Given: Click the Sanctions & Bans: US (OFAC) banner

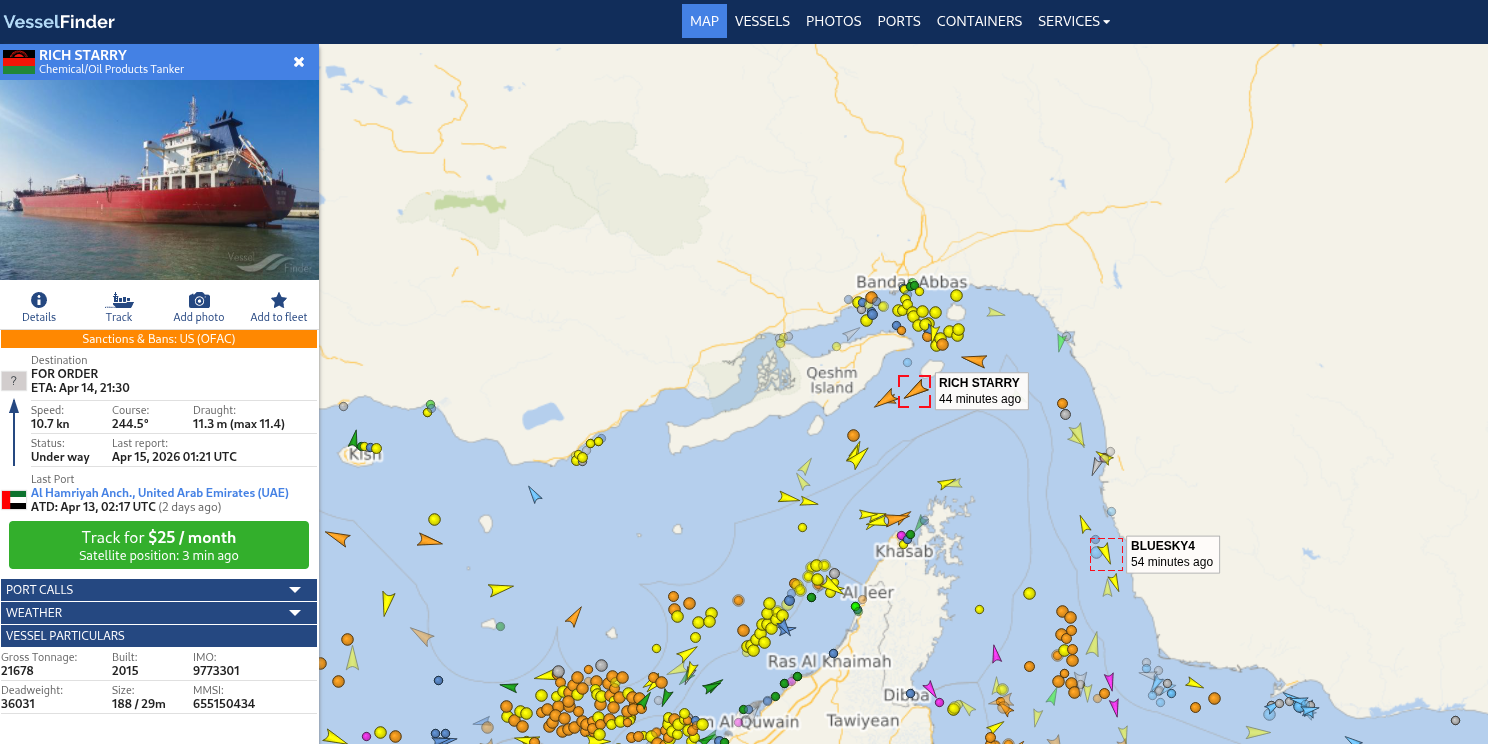Looking at the screenshot, I should click(x=159, y=339).
